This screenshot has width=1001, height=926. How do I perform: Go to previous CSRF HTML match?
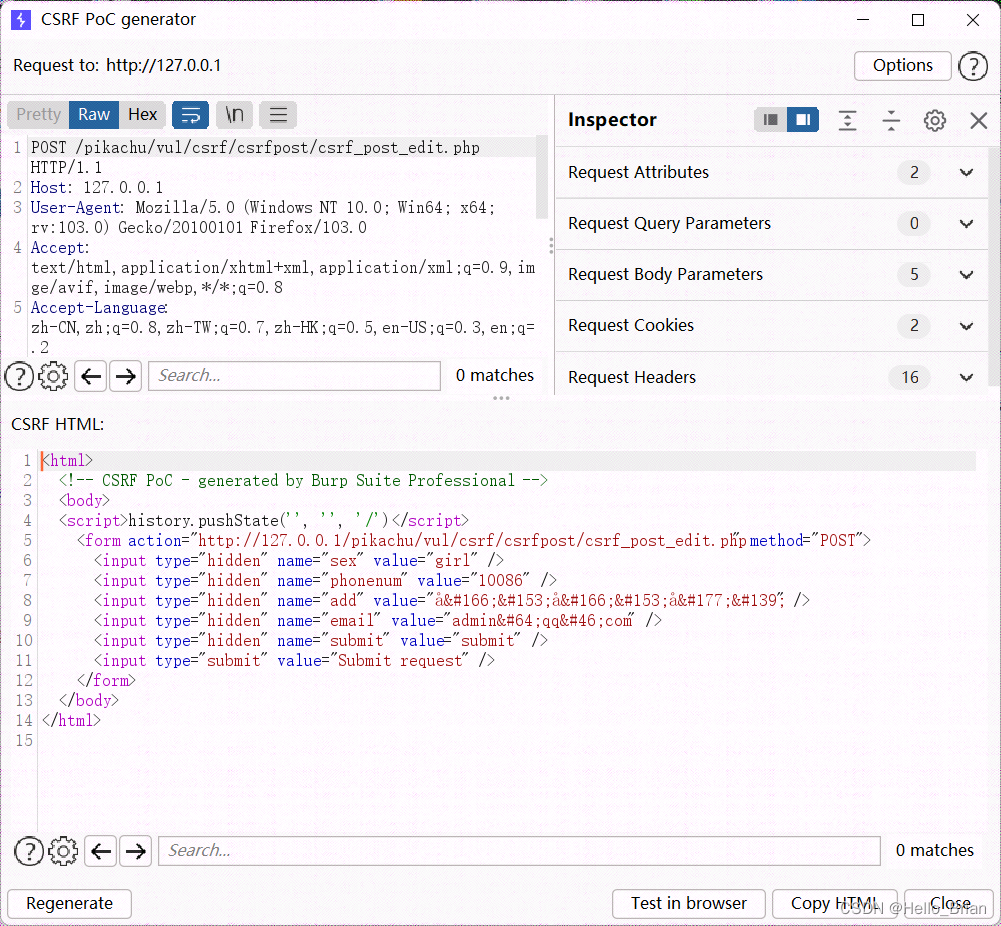click(x=101, y=851)
